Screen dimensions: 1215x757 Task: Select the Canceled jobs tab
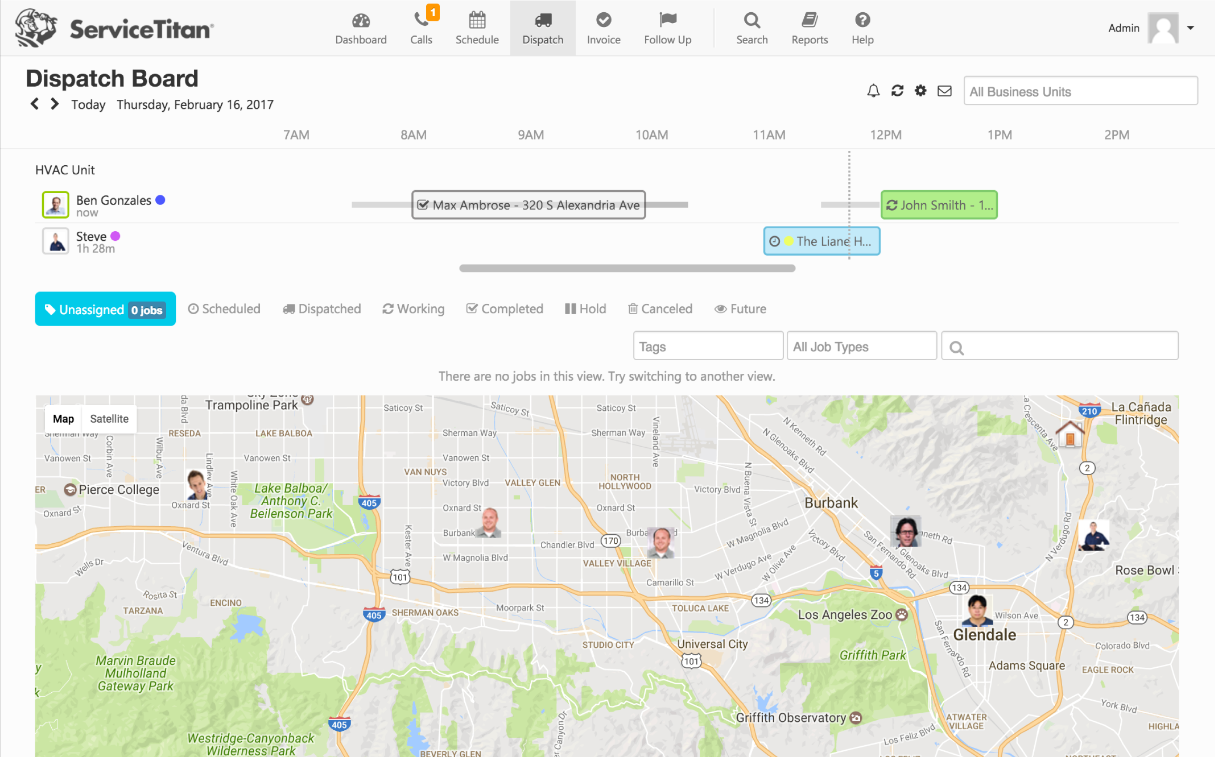(660, 309)
